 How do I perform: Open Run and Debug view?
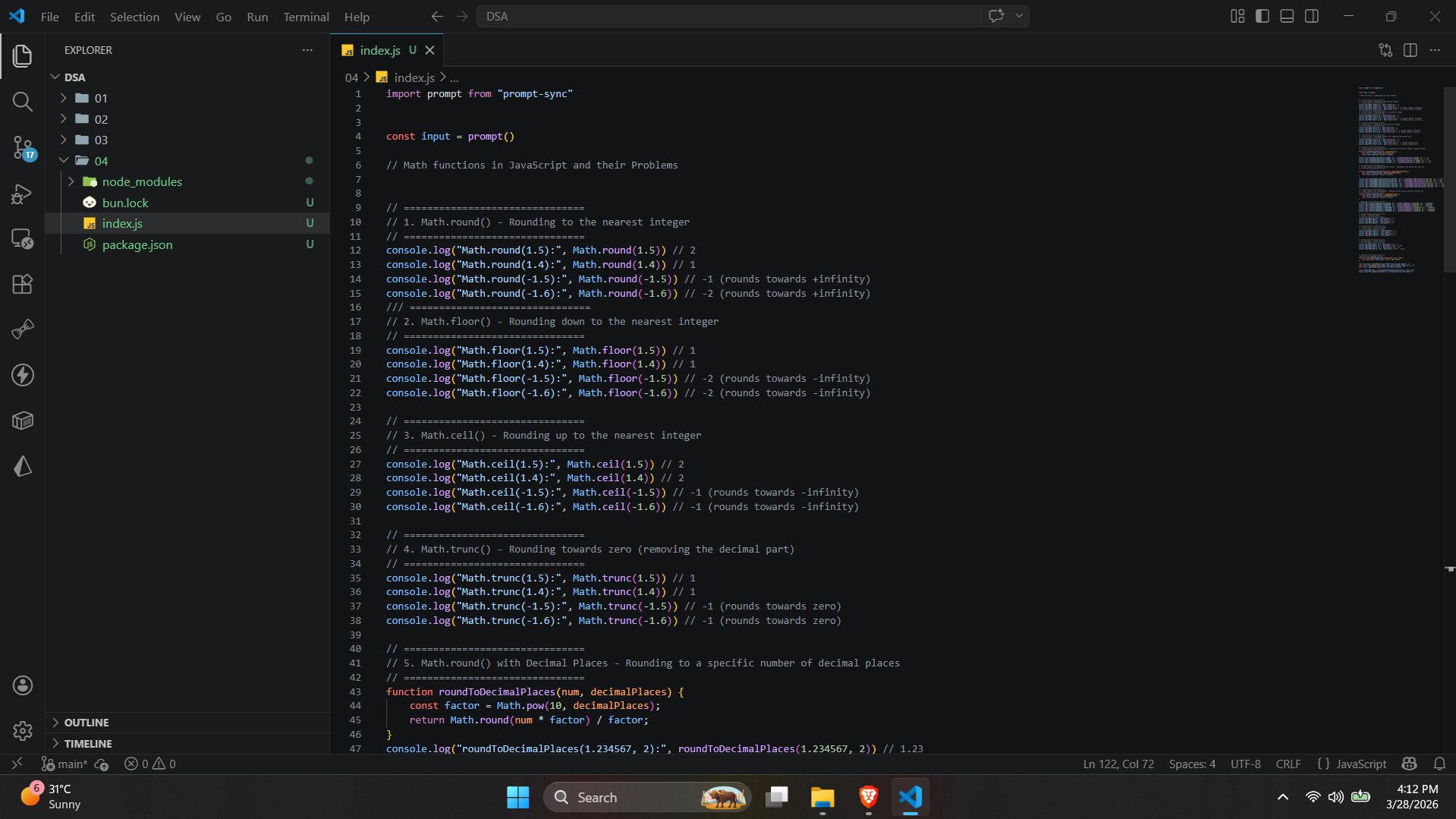click(22, 194)
